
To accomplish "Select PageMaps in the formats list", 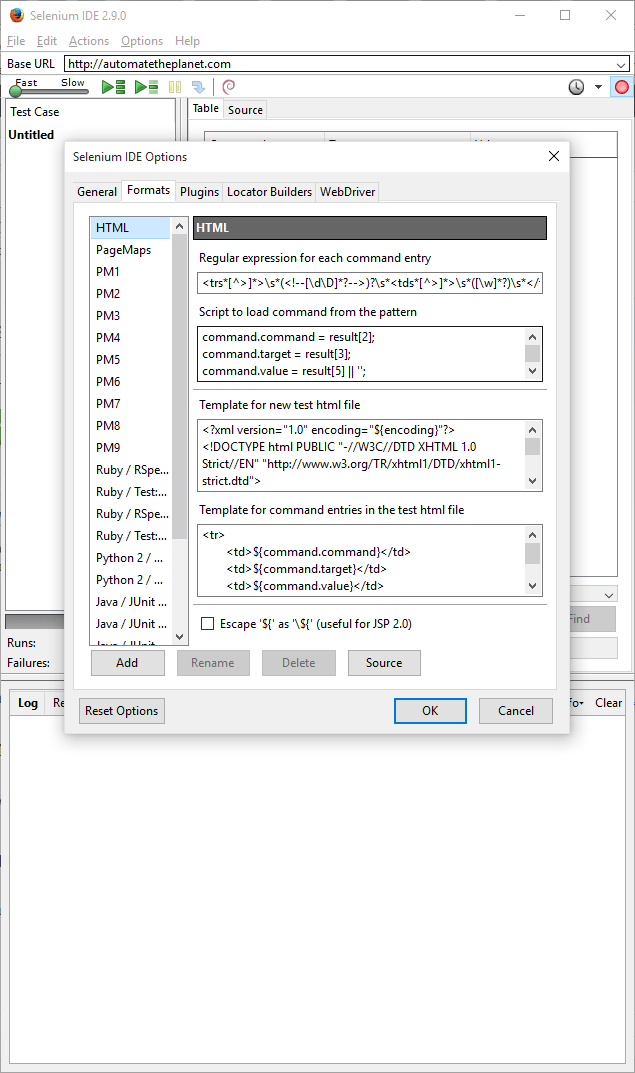I will tap(130, 250).
